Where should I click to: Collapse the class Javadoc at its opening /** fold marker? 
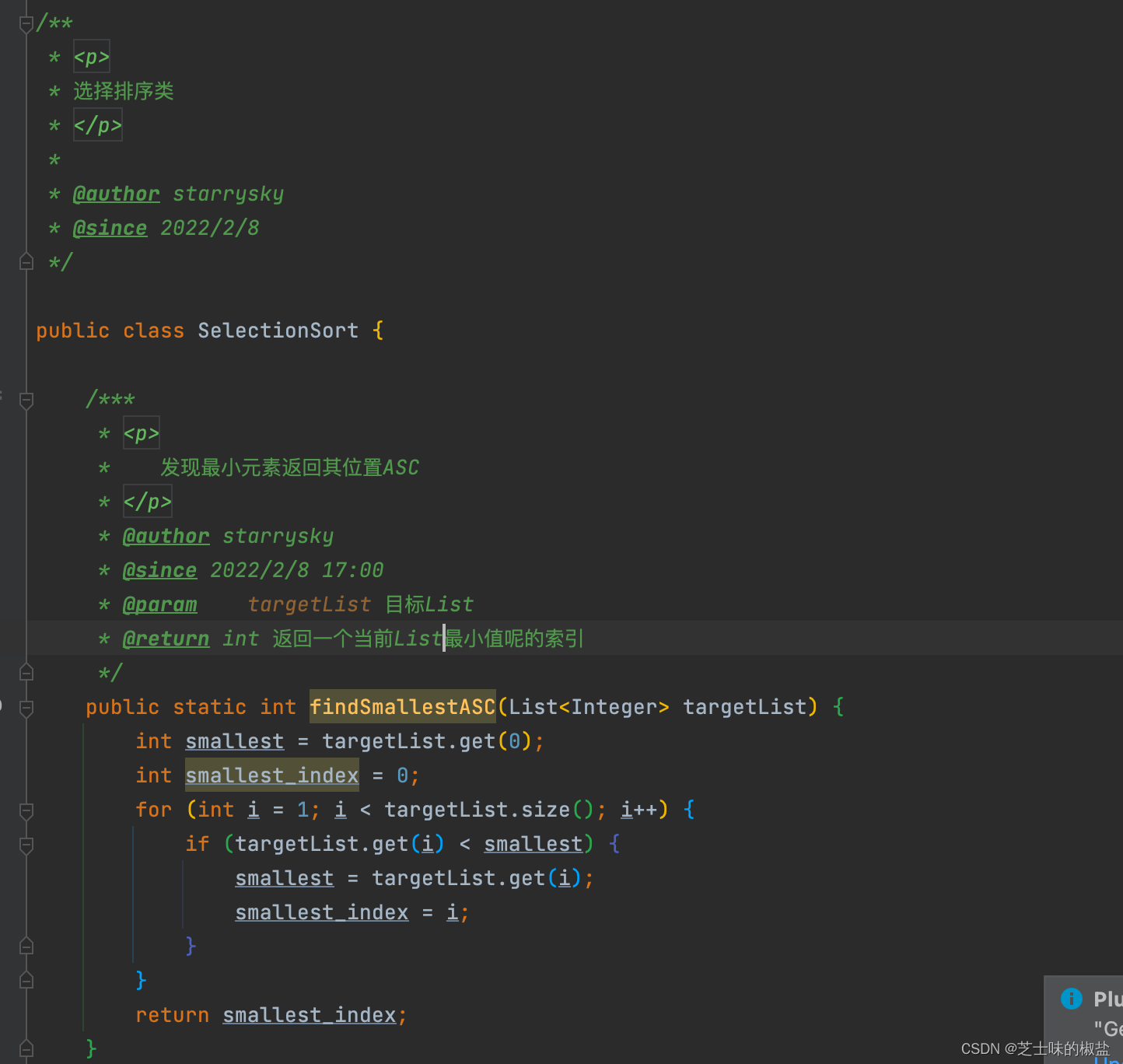[x=26, y=23]
